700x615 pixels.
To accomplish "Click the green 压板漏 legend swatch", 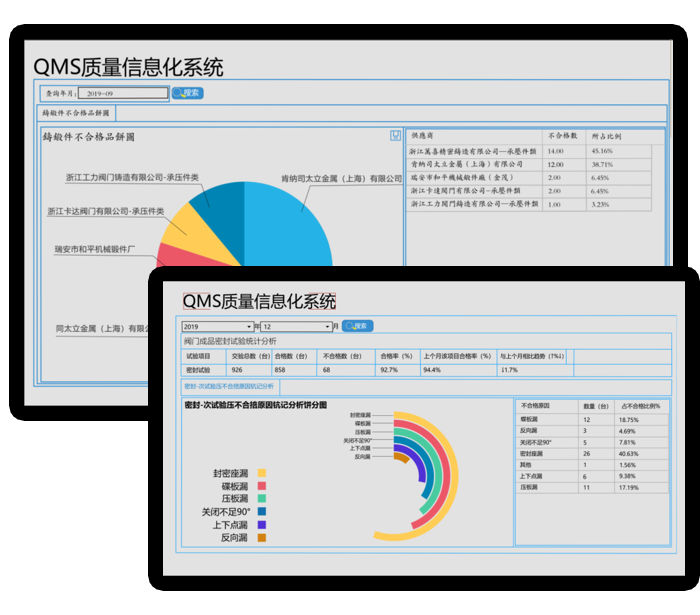I will pos(262,499).
